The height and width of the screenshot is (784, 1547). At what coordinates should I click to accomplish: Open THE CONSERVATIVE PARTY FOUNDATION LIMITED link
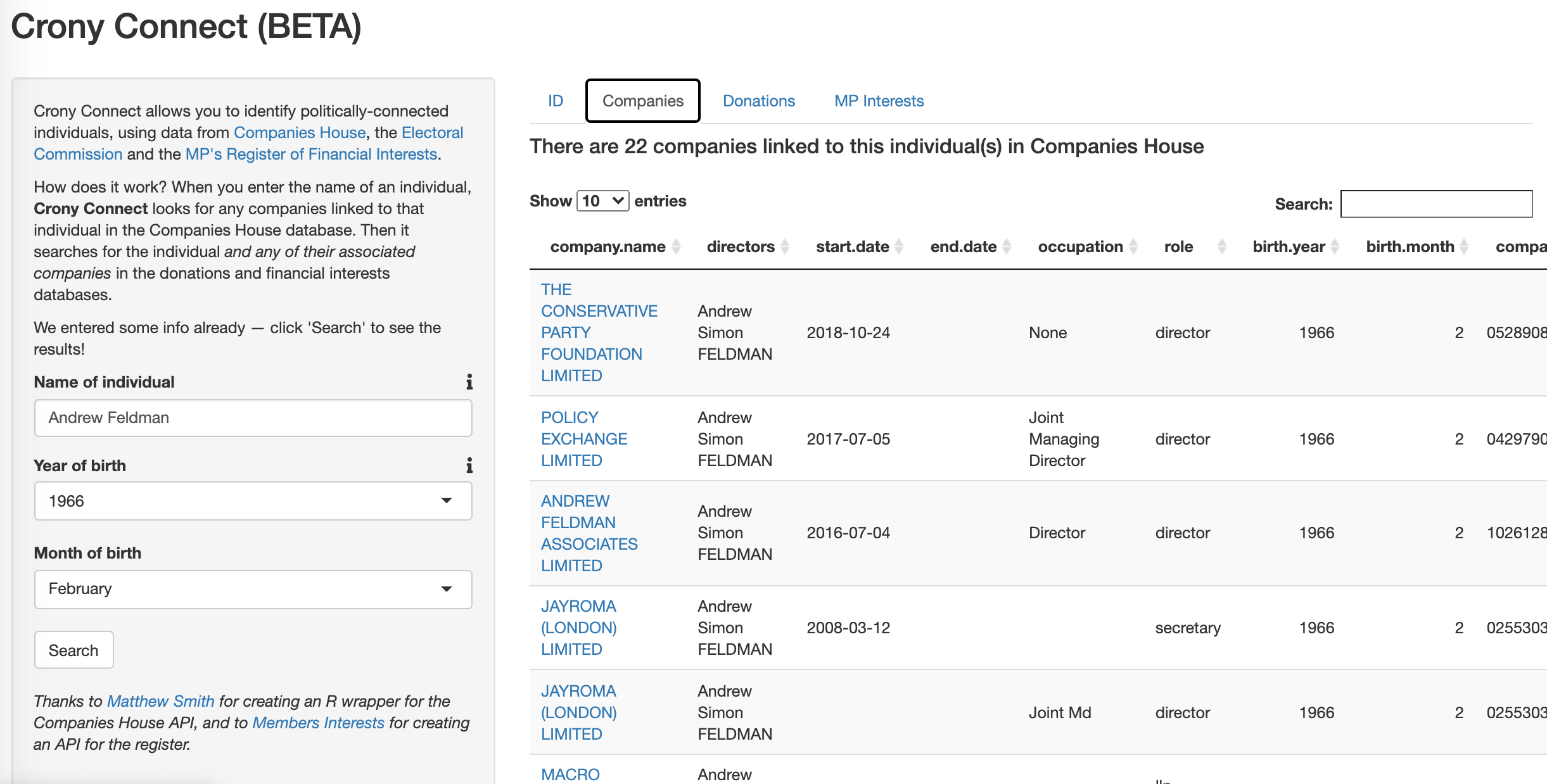tap(599, 332)
